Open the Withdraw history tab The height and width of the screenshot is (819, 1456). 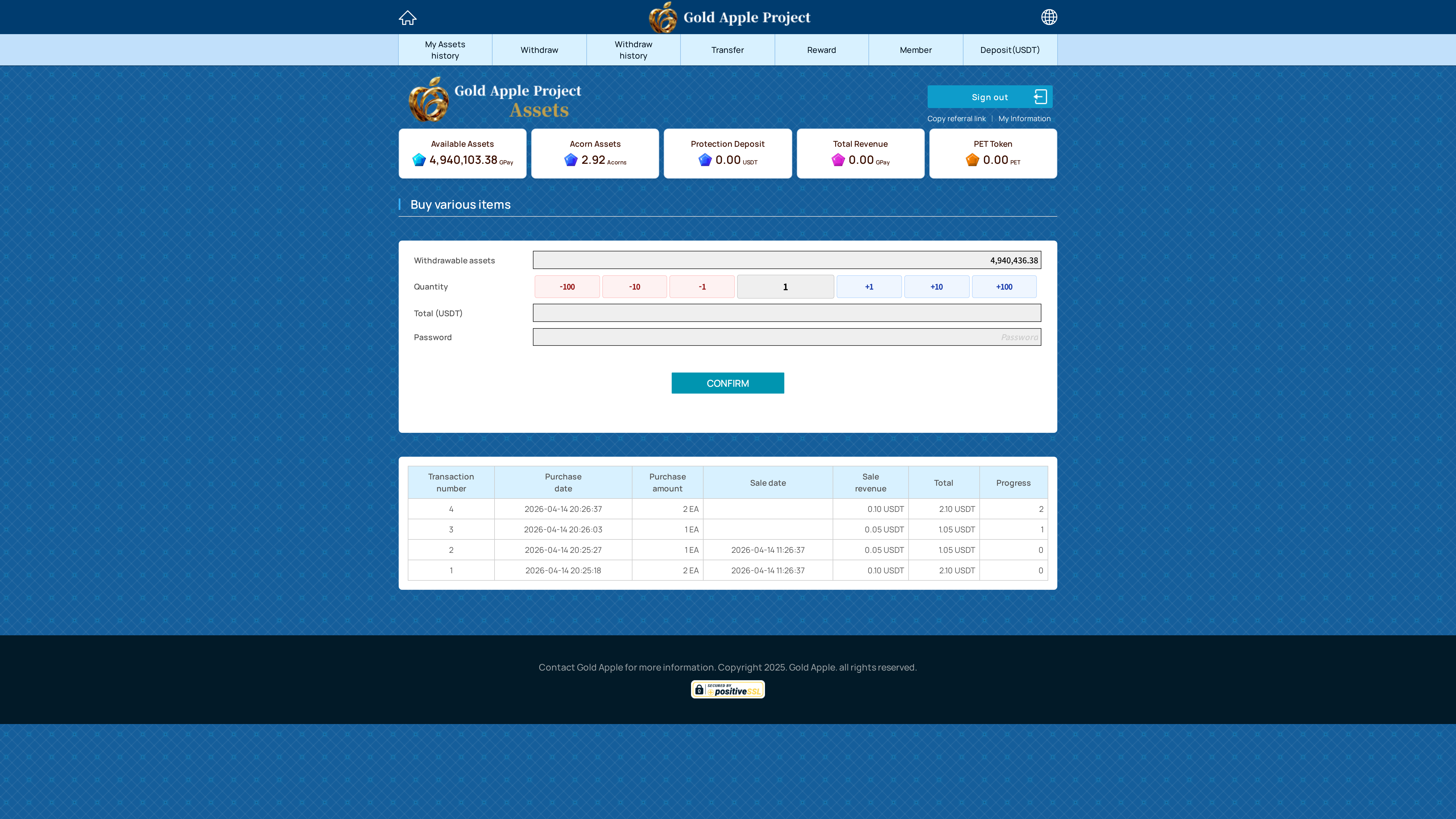coord(633,50)
